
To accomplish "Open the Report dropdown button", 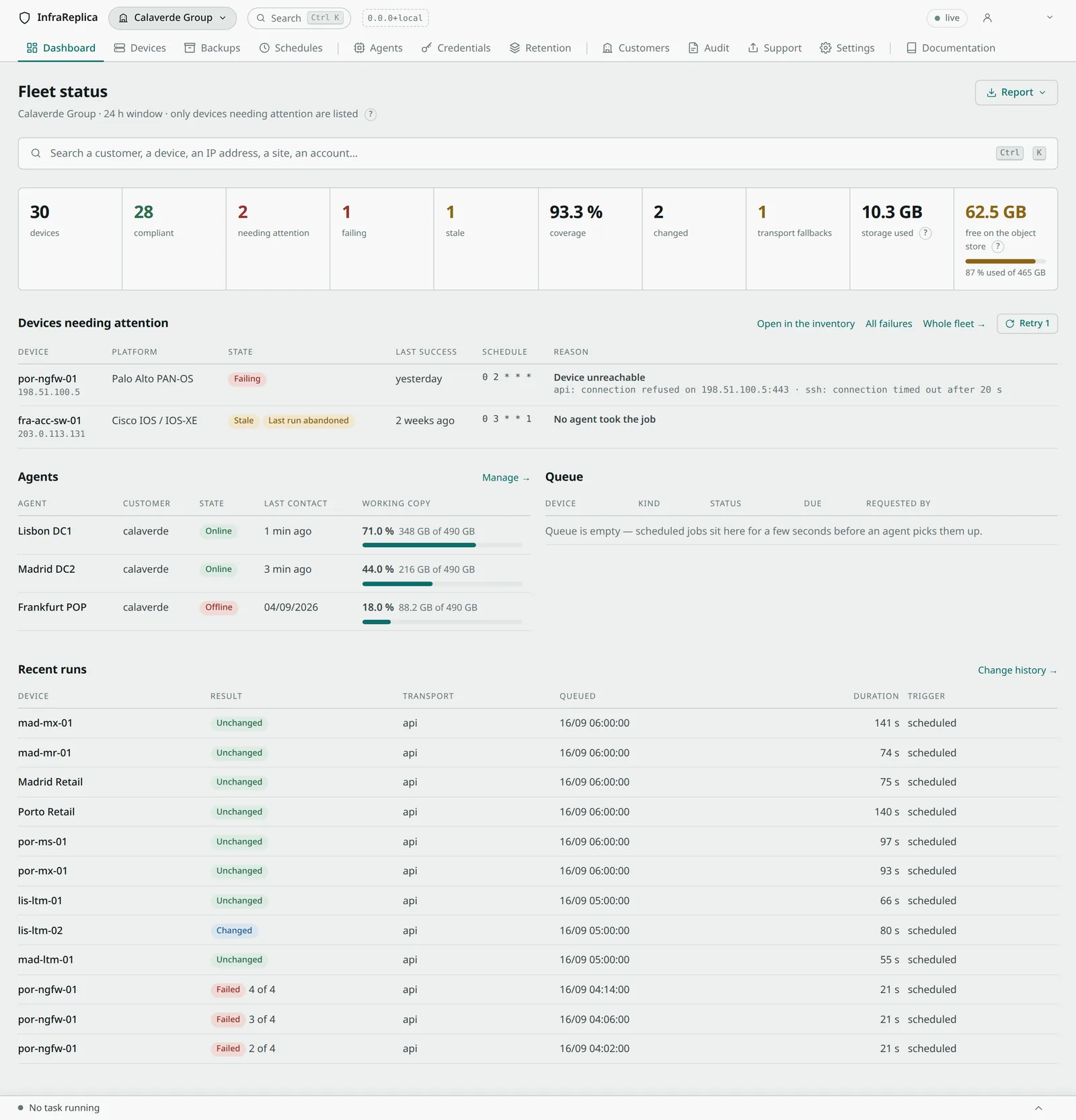I will (x=1016, y=93).
